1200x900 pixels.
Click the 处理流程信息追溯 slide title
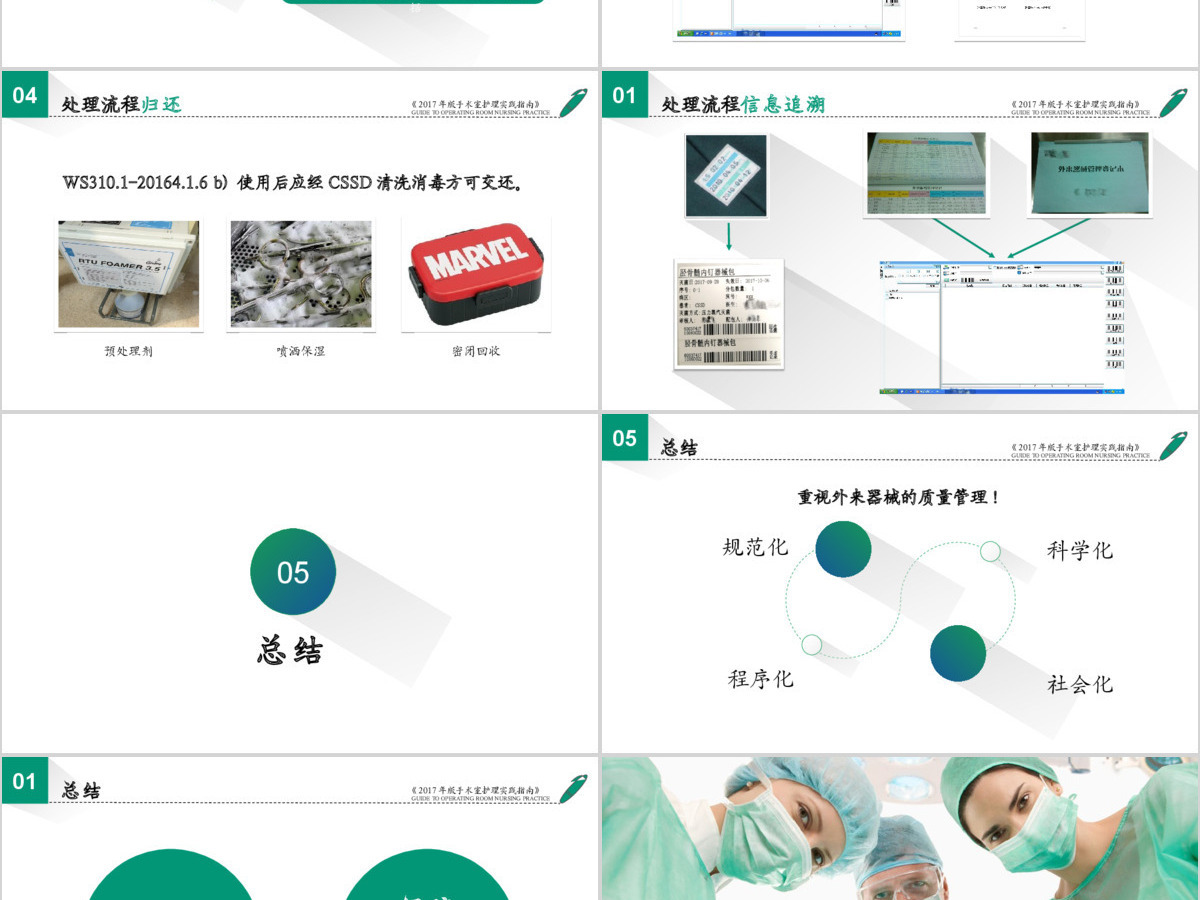pos(743,104)
